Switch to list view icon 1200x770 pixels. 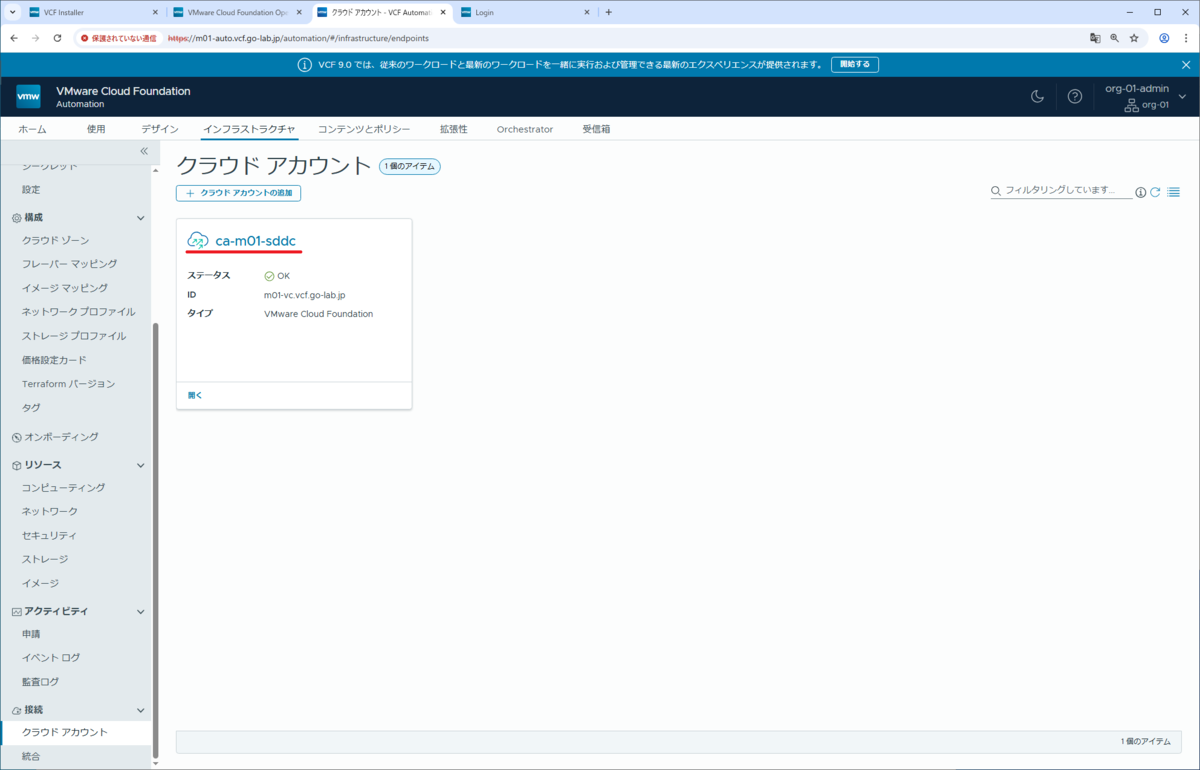[x=1173, y=192]
